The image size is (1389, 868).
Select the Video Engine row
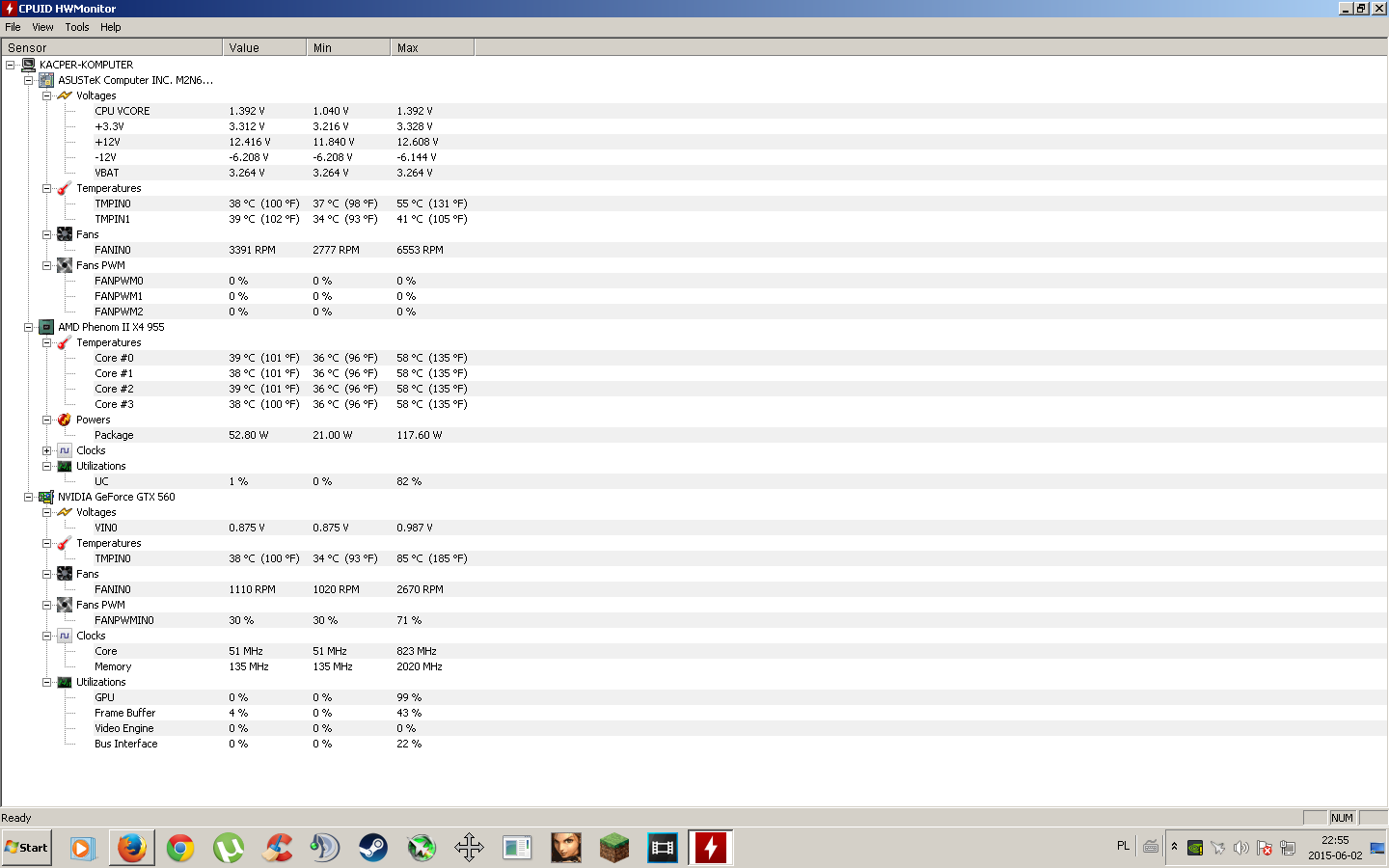click(694, 728)
